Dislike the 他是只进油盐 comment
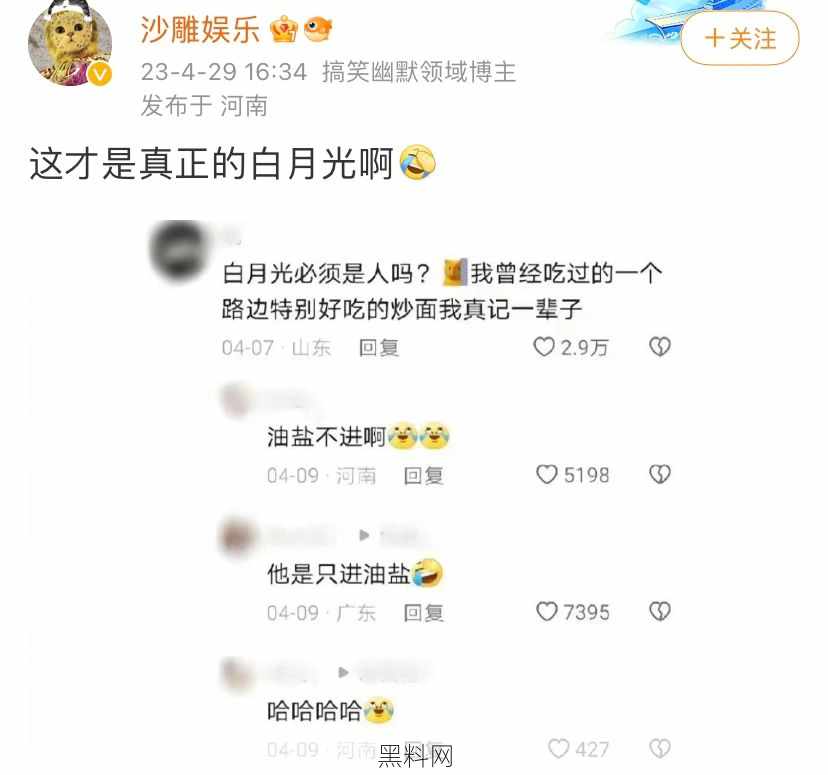Viewport: 828px width, 775px height. click(x=660, y=611)
